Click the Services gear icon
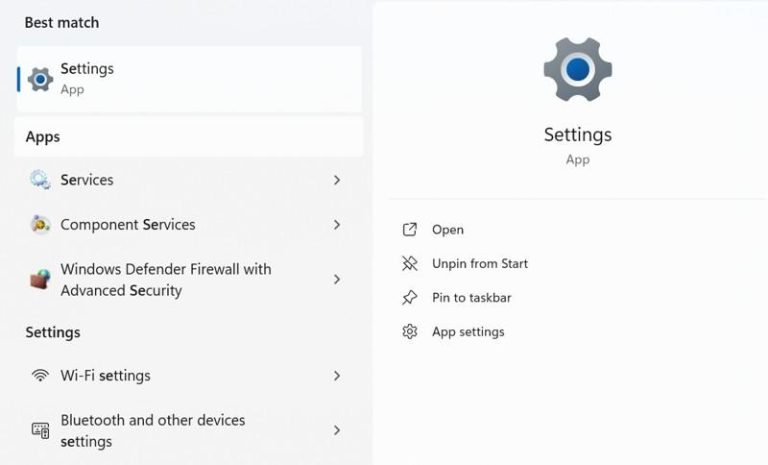Screen dimensions: 768x465 40,180
